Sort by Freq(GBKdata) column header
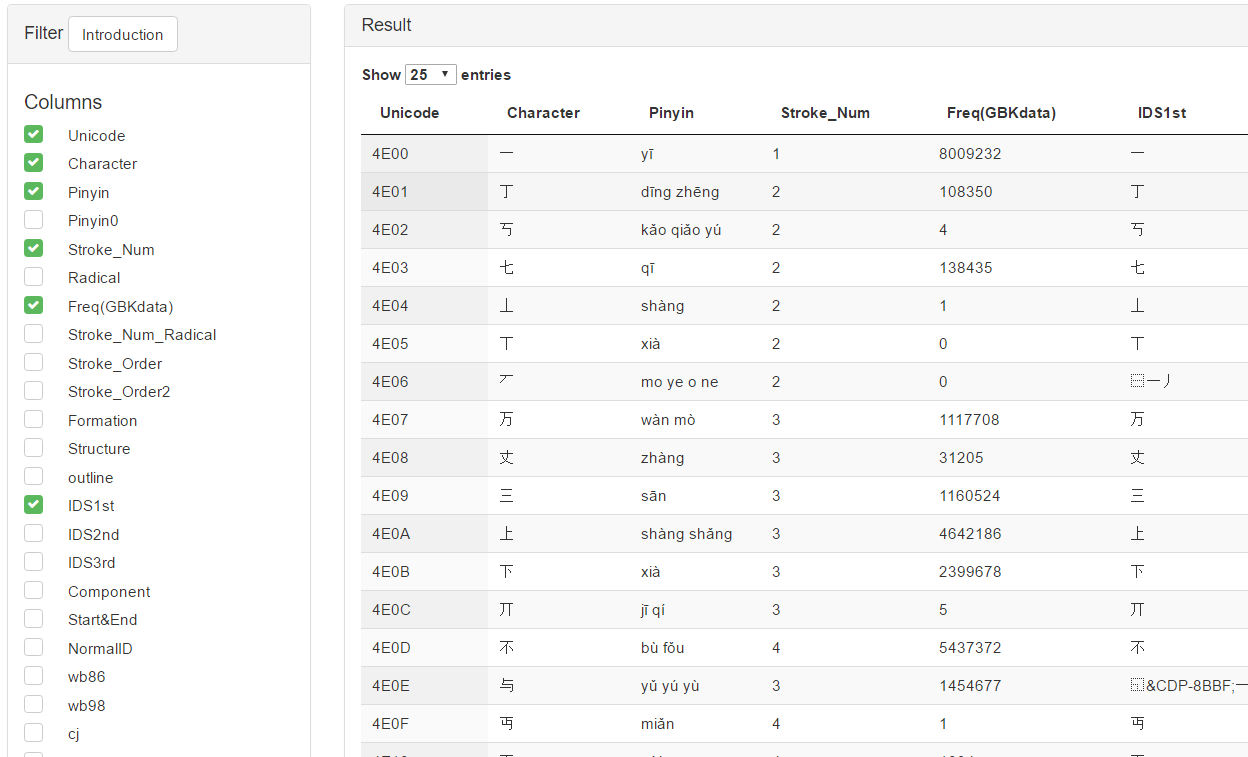The image size is (1248, 757). [x=1001, y=113]
